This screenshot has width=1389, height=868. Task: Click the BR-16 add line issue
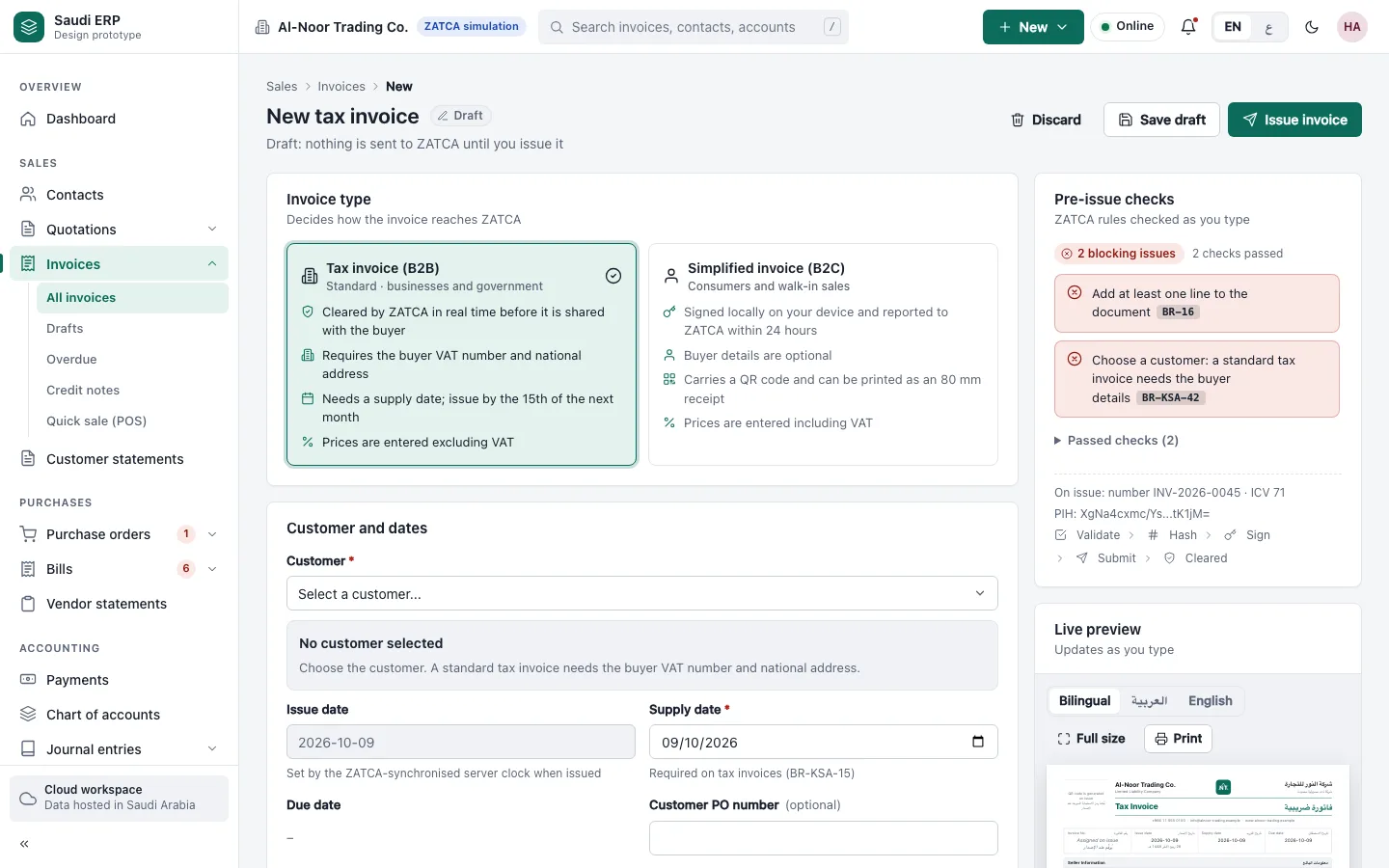click(x=1197, y=303)
